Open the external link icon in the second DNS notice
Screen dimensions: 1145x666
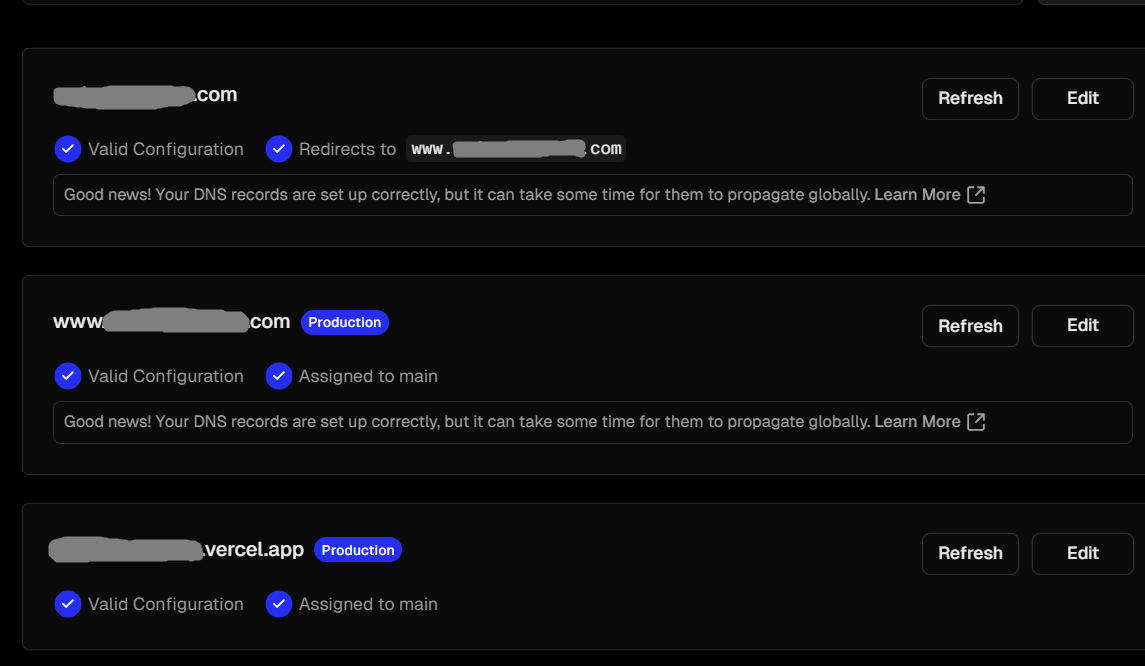pyautogui.click(x=976, y=422)
